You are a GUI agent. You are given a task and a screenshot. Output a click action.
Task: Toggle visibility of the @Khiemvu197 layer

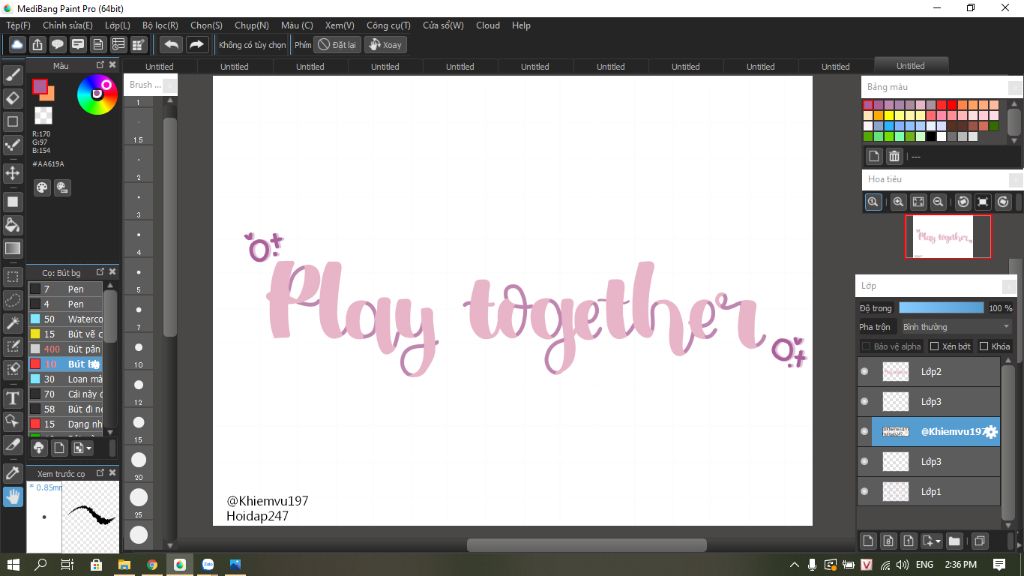pos(865,432)
